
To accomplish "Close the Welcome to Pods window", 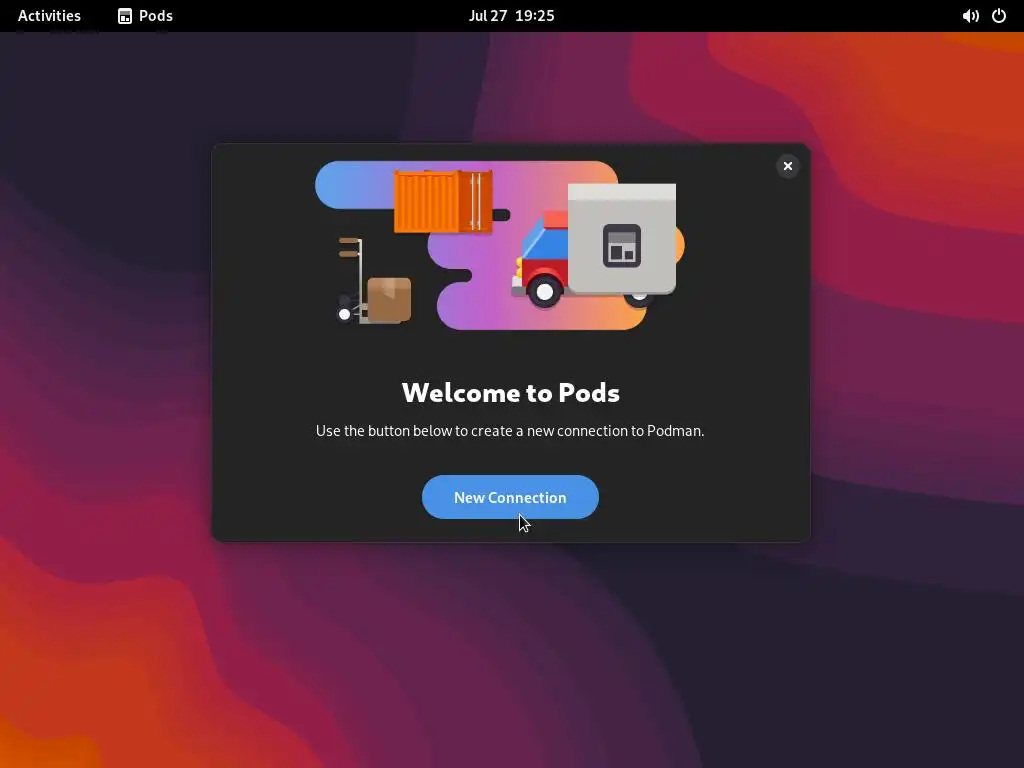I will click(788, 166).
